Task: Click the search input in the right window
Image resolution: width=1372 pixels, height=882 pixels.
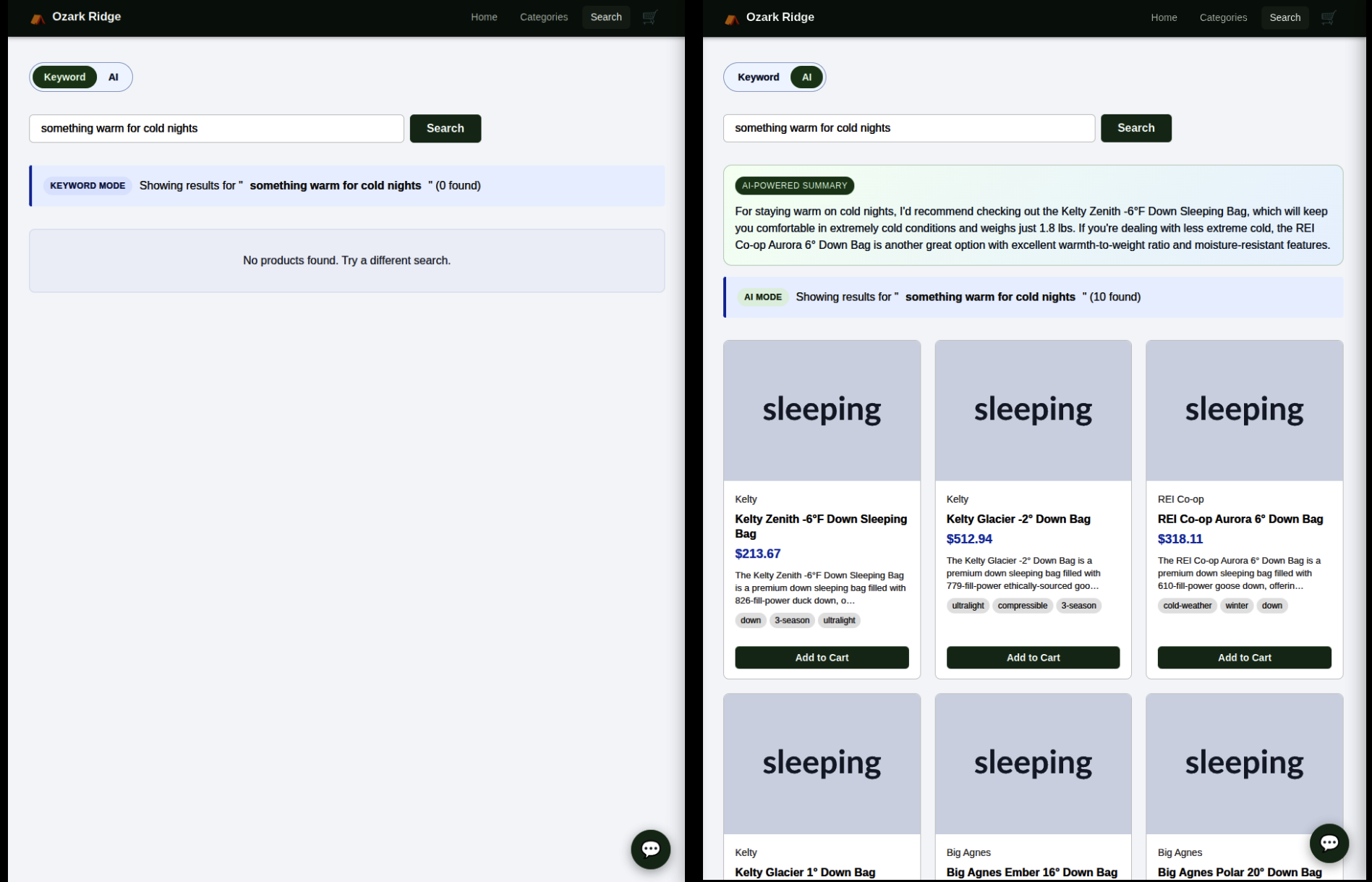Action: click(909, 128)
